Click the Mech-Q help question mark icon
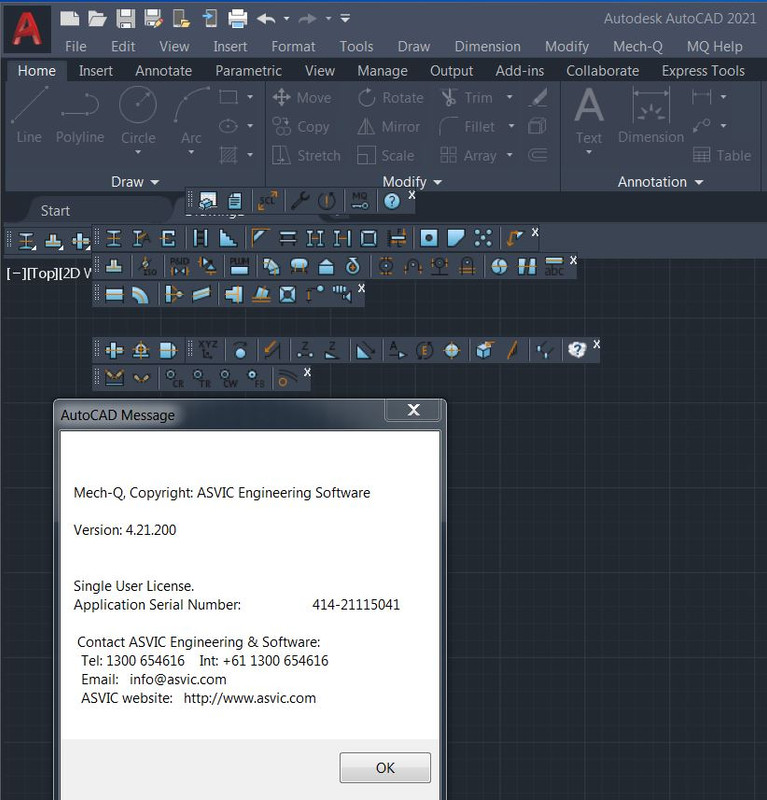 391,201
